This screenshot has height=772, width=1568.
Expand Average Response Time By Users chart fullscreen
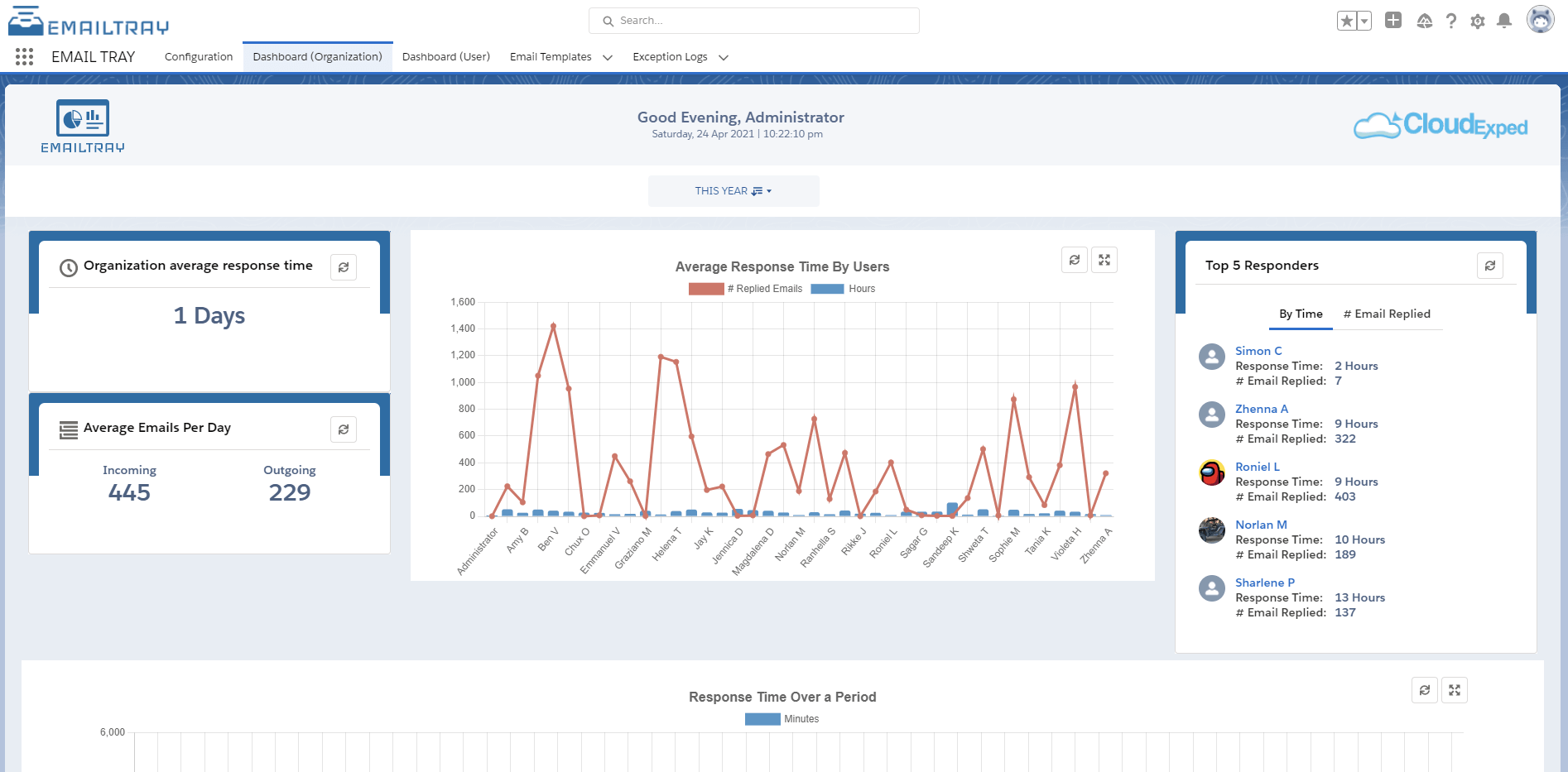pos(1104,259)
